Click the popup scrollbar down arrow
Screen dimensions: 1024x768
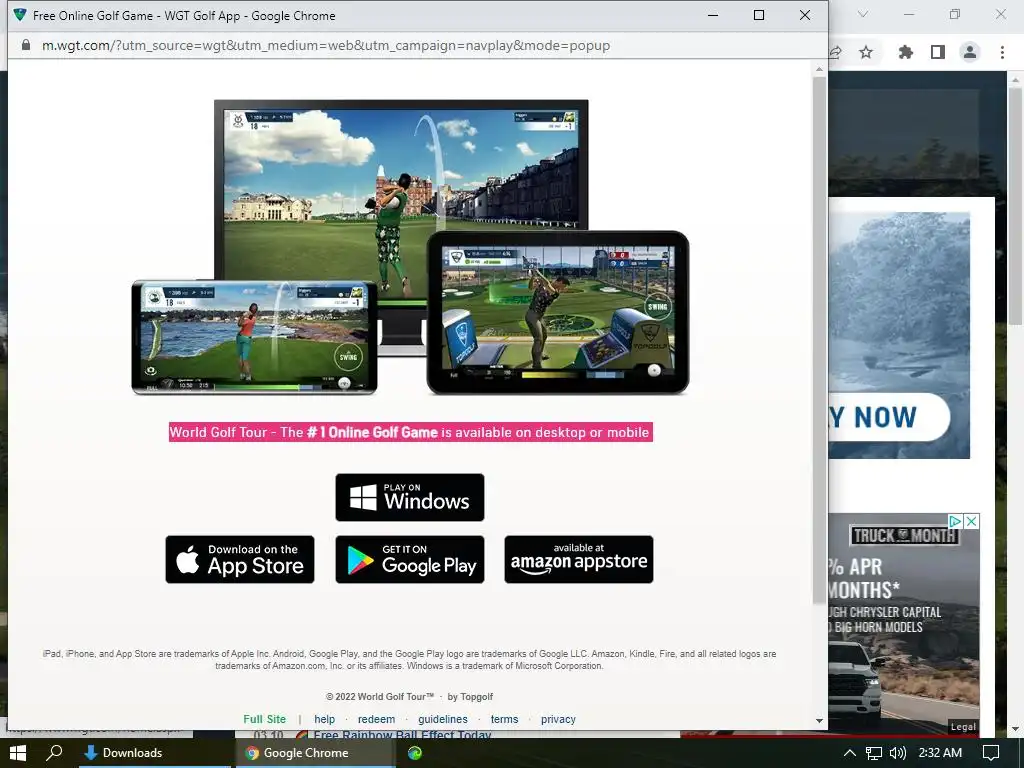click(819, 721)
